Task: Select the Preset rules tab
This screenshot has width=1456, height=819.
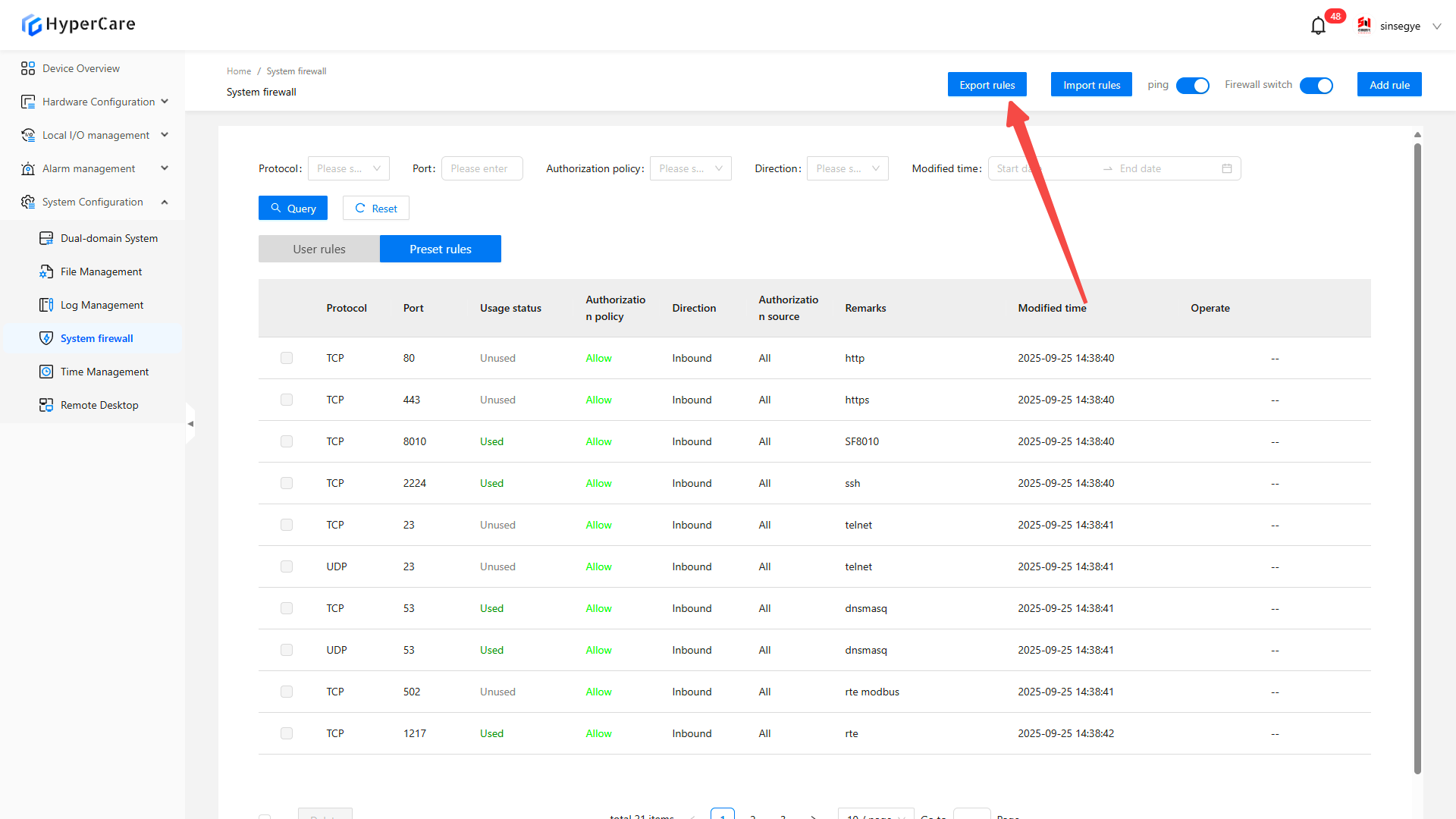Action: click(440, 249)
